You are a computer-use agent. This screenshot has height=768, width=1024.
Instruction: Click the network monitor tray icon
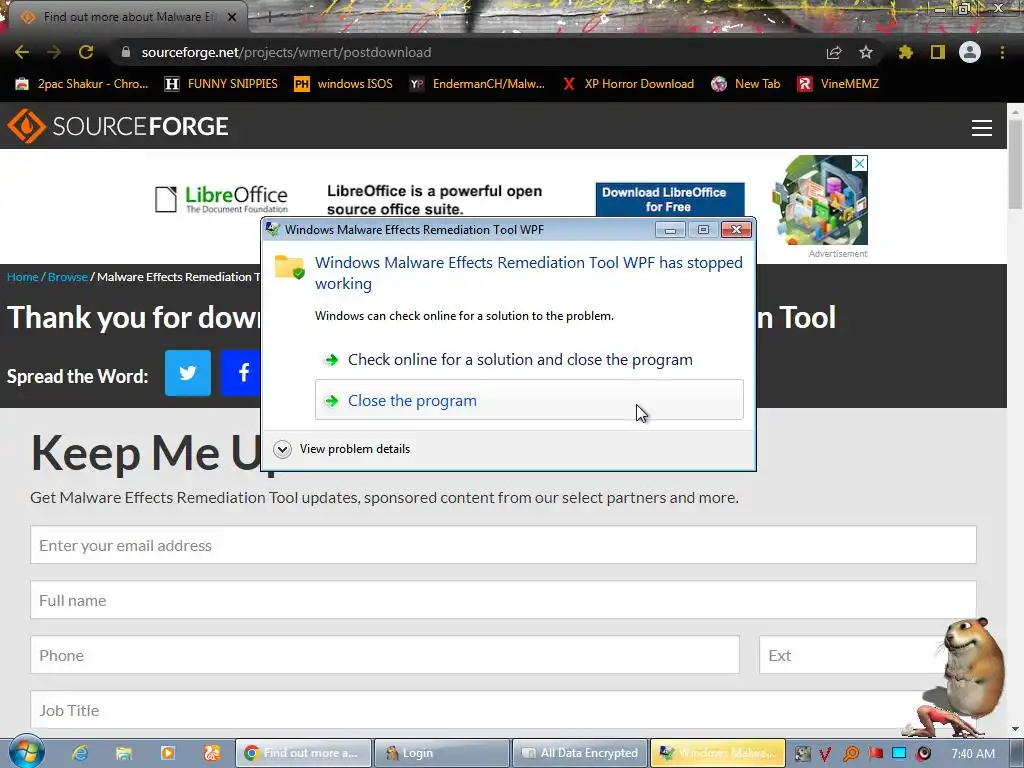[x=899, y=754]
